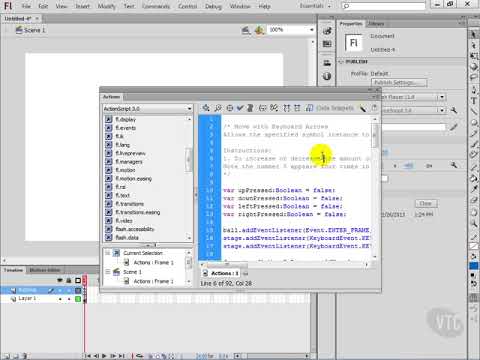Click the Actions : 1 pinned script tab
This screenshot has width=480, height=360.
click(221, 273)
